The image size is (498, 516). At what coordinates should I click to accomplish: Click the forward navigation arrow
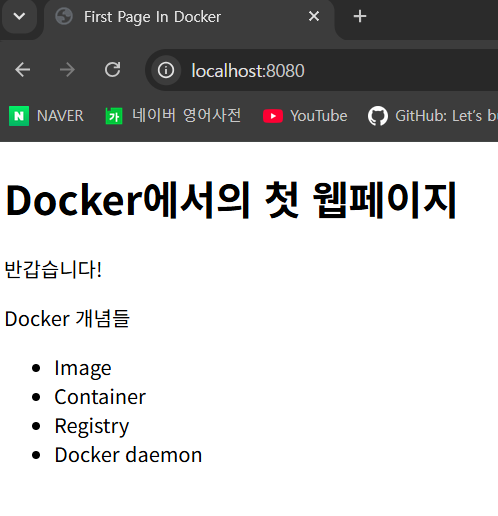67,70
